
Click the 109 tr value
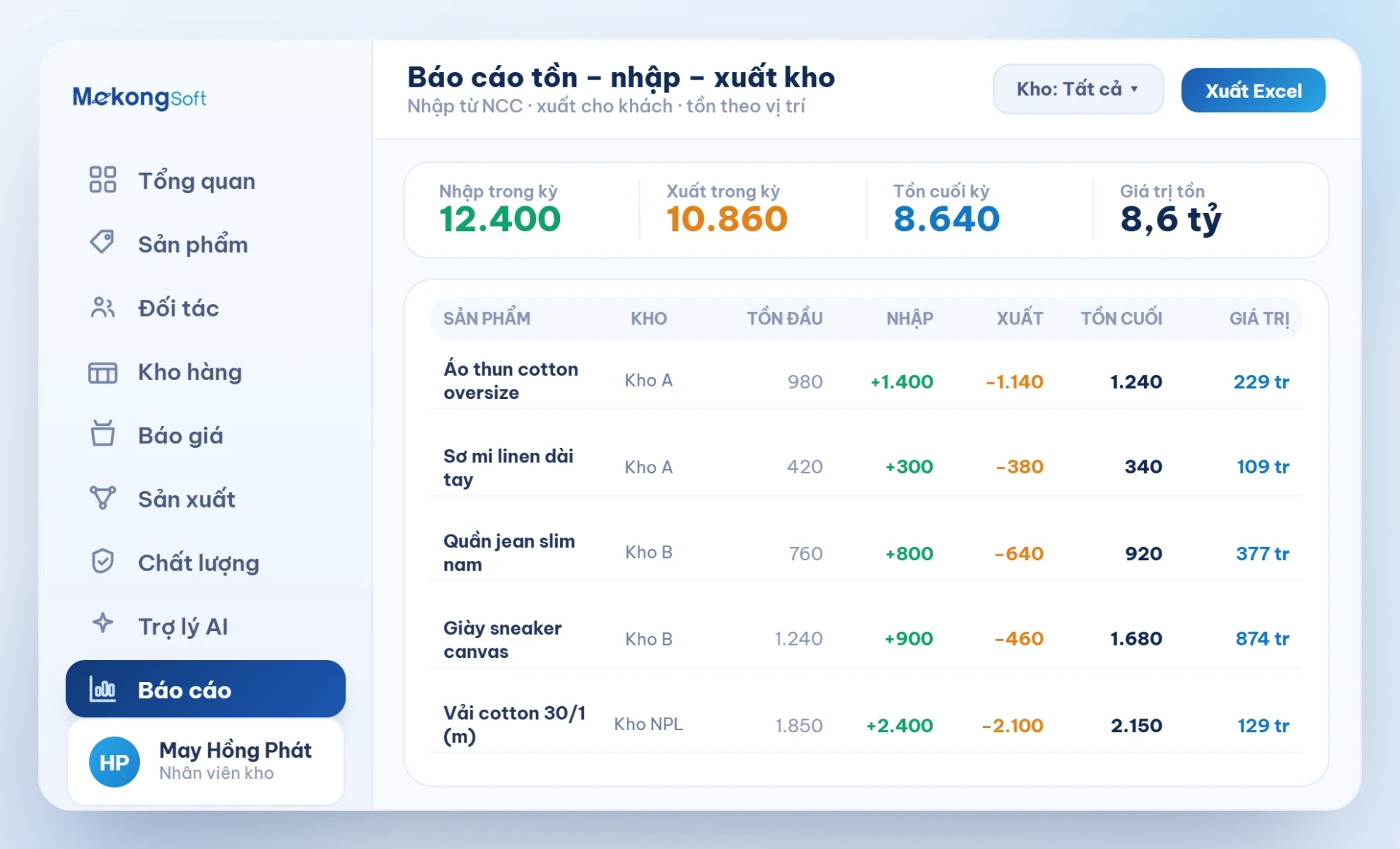tap(1262, 467)
